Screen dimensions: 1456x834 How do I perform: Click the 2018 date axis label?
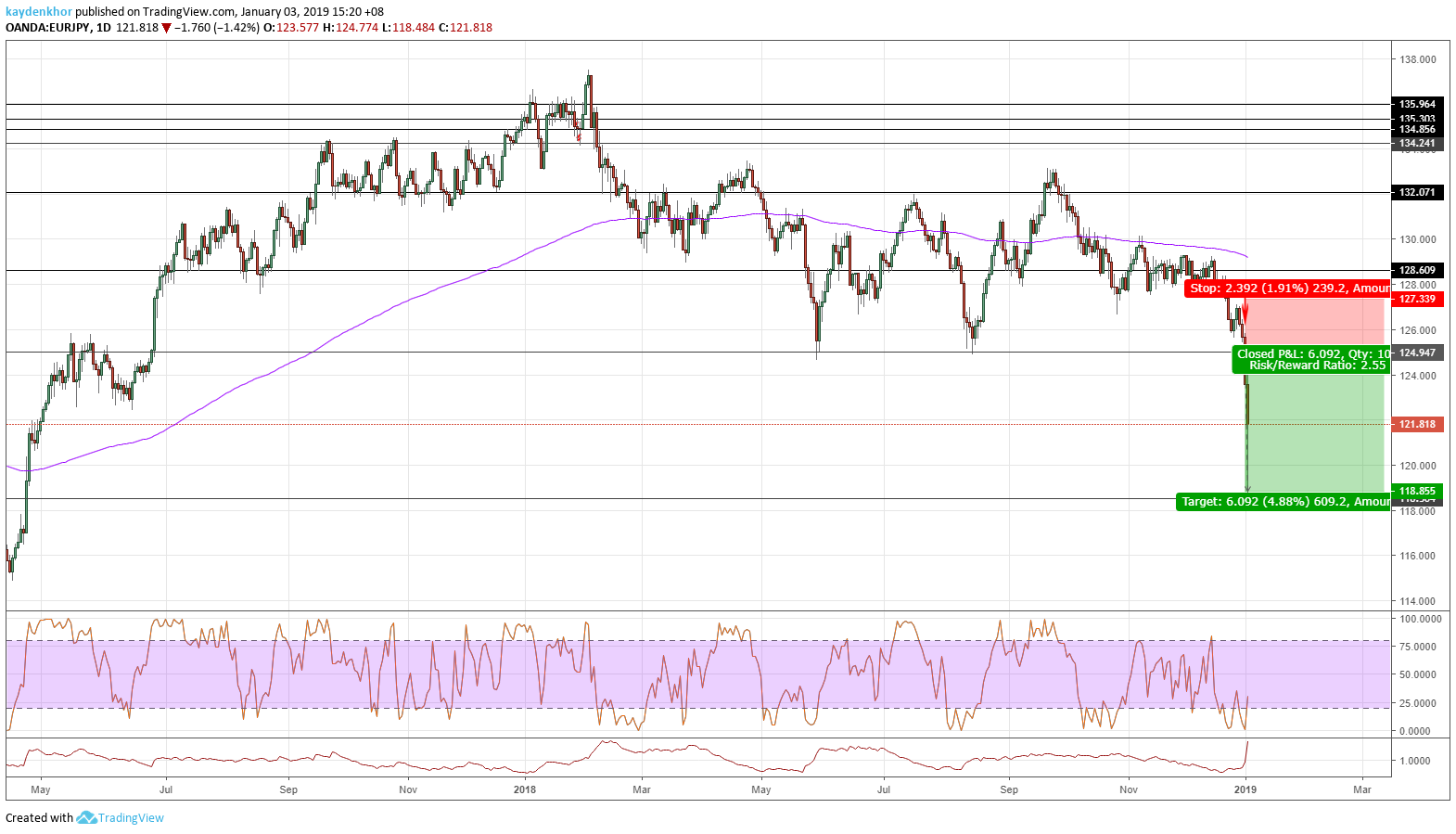(525, 789)
